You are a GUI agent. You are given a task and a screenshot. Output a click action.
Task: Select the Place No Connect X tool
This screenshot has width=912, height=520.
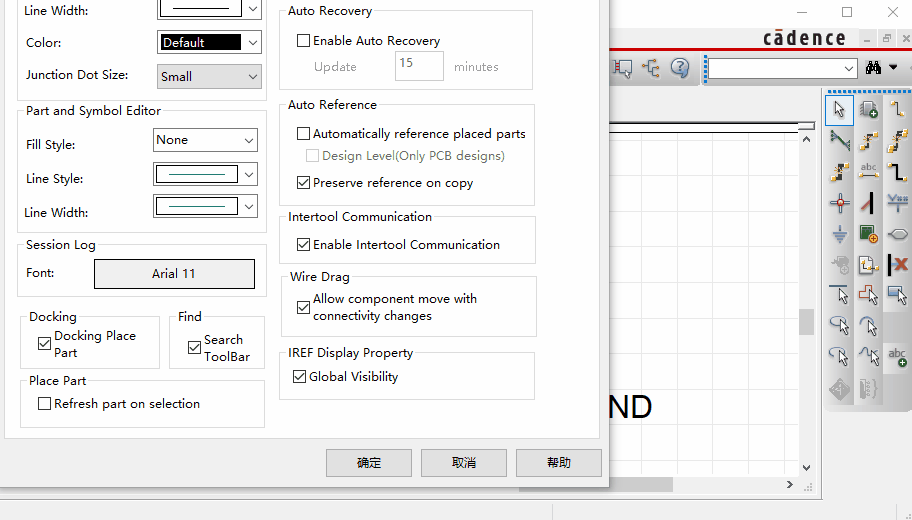tap(897, 265)
